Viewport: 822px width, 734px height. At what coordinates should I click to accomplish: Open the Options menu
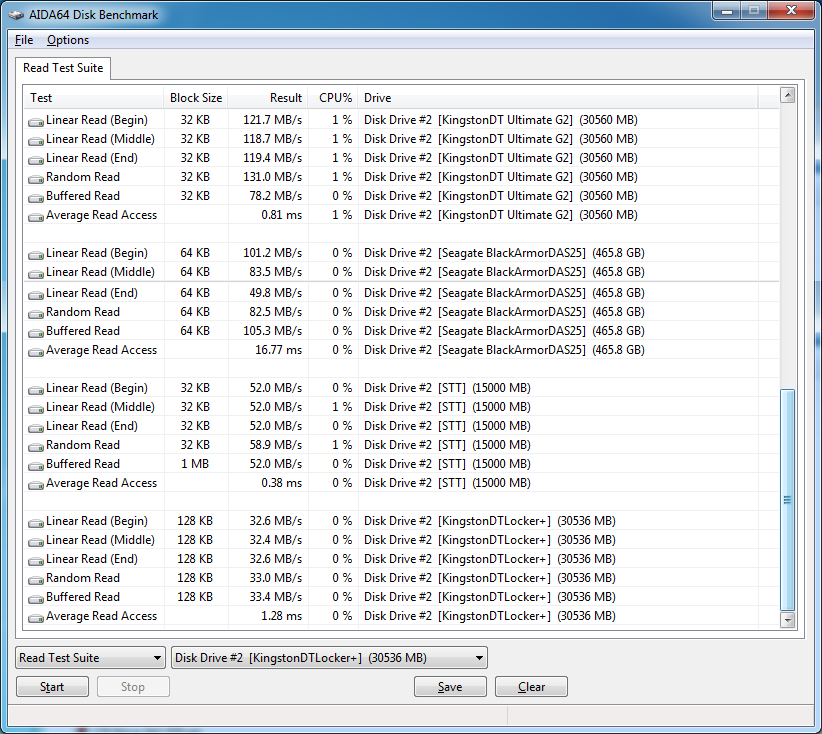coord(68,40)
